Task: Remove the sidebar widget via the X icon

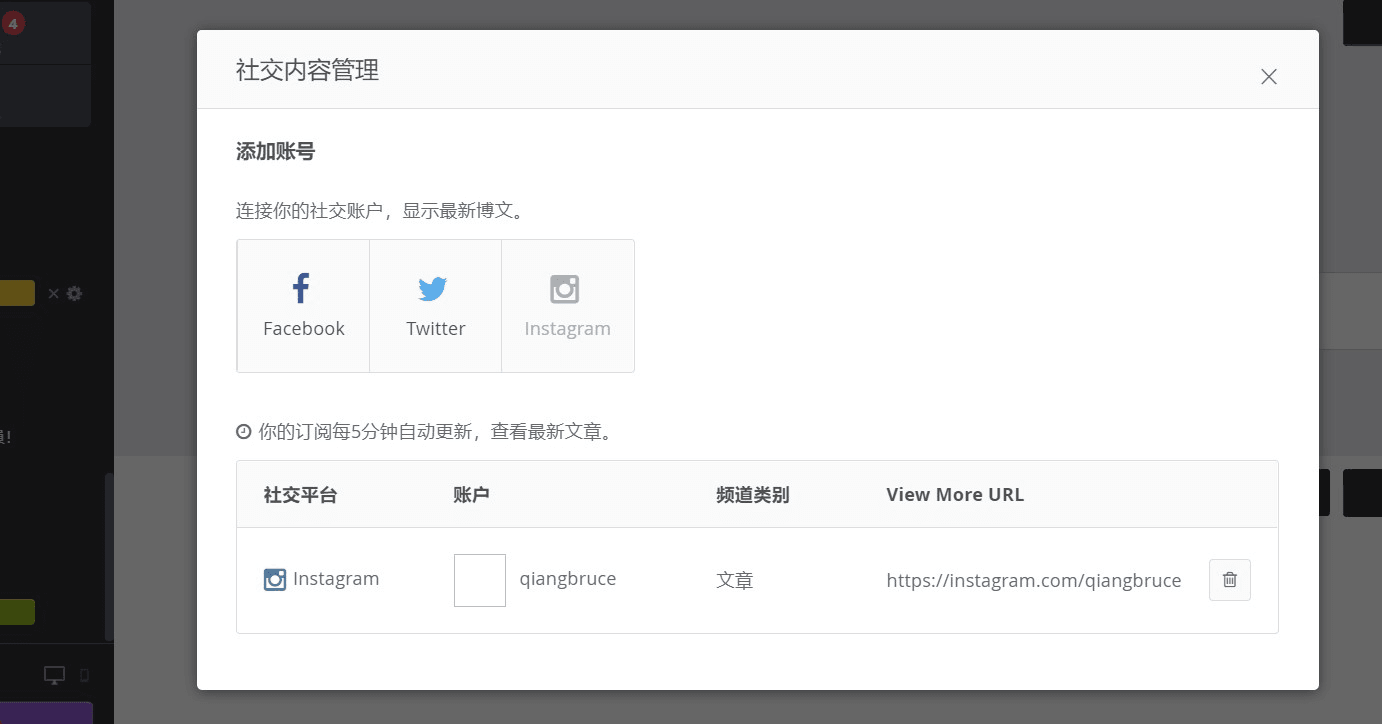Action: 53,293
